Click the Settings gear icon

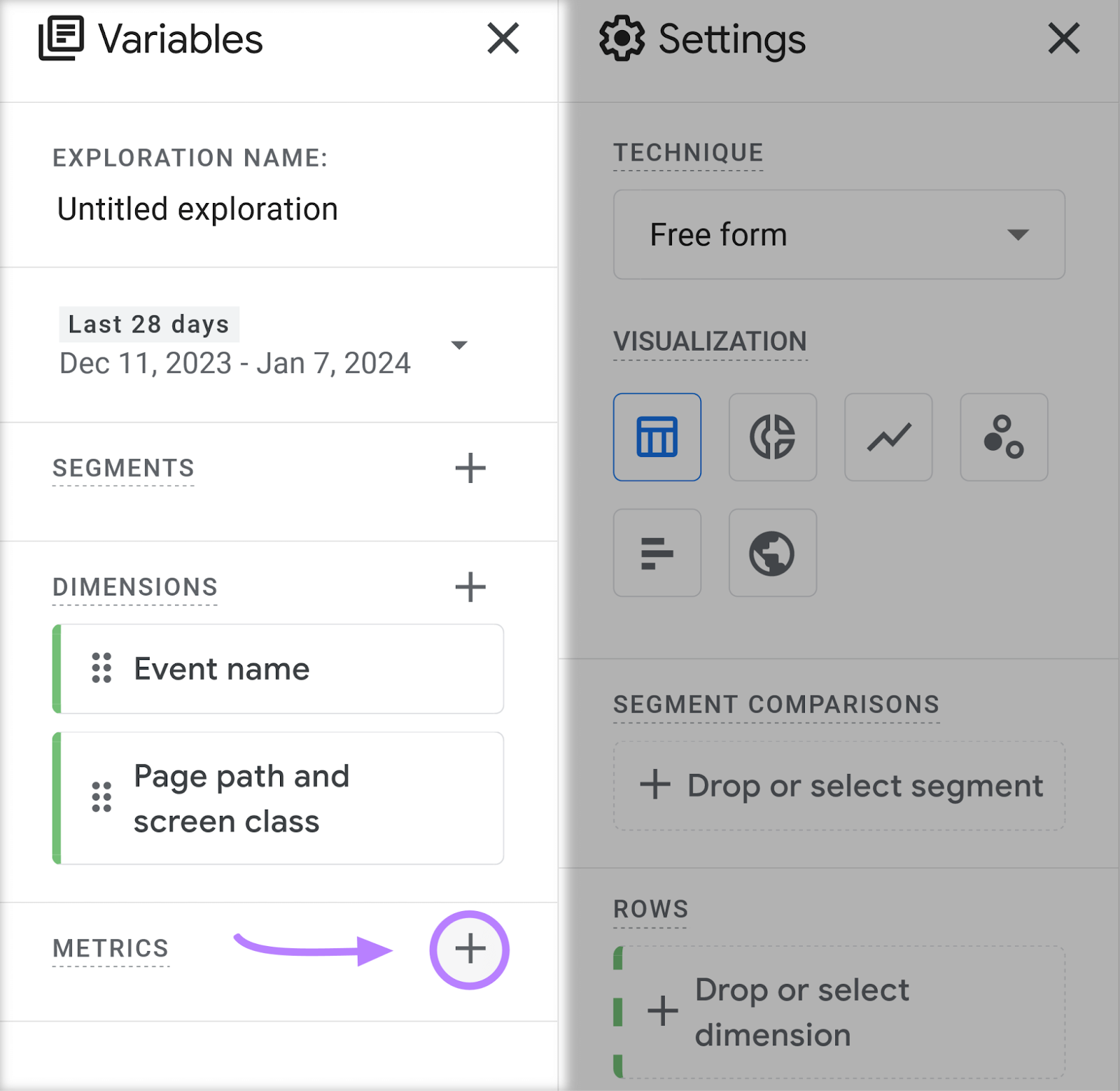tap(622, 40)
